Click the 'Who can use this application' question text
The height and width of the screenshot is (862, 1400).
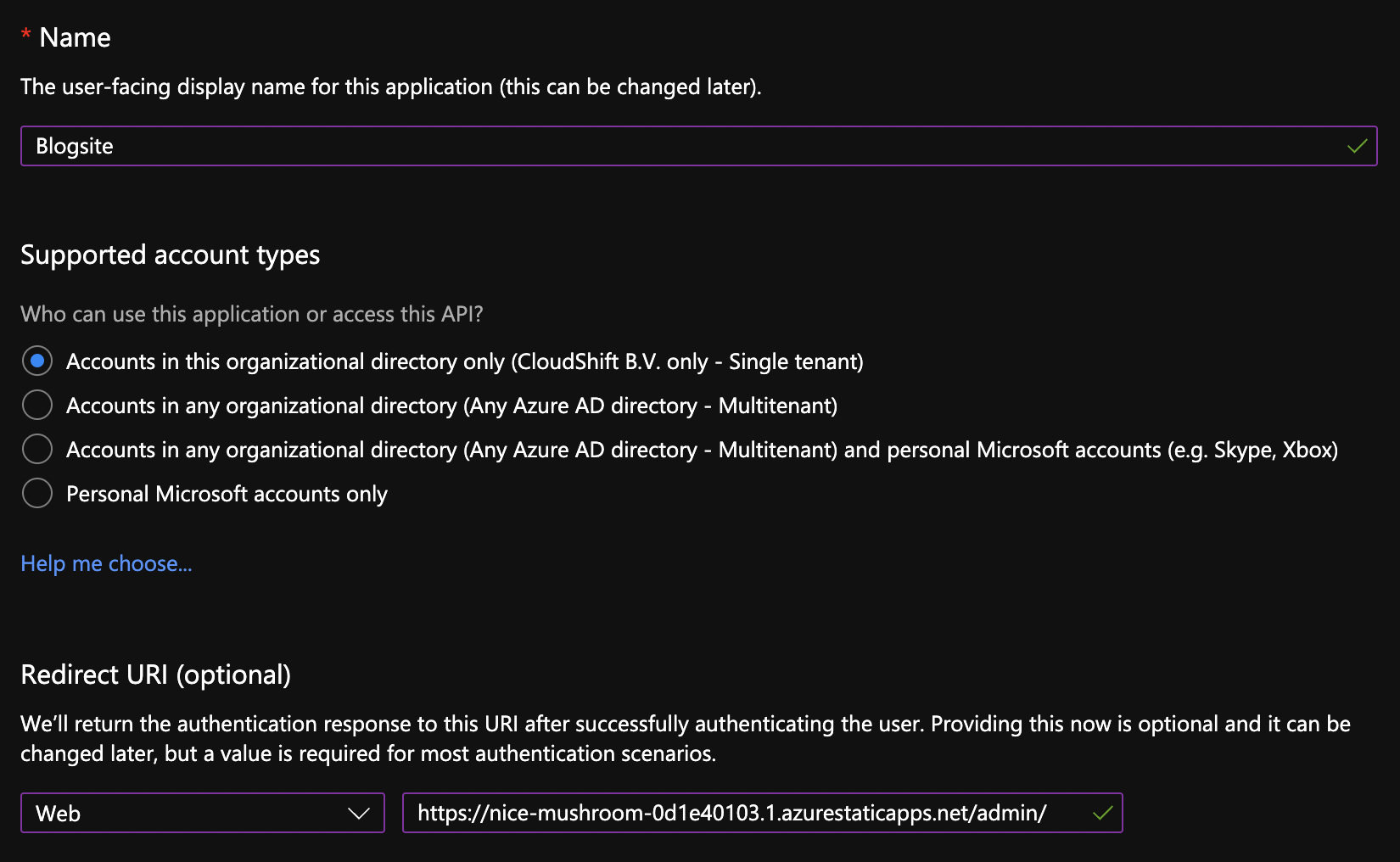coord(251,314)
